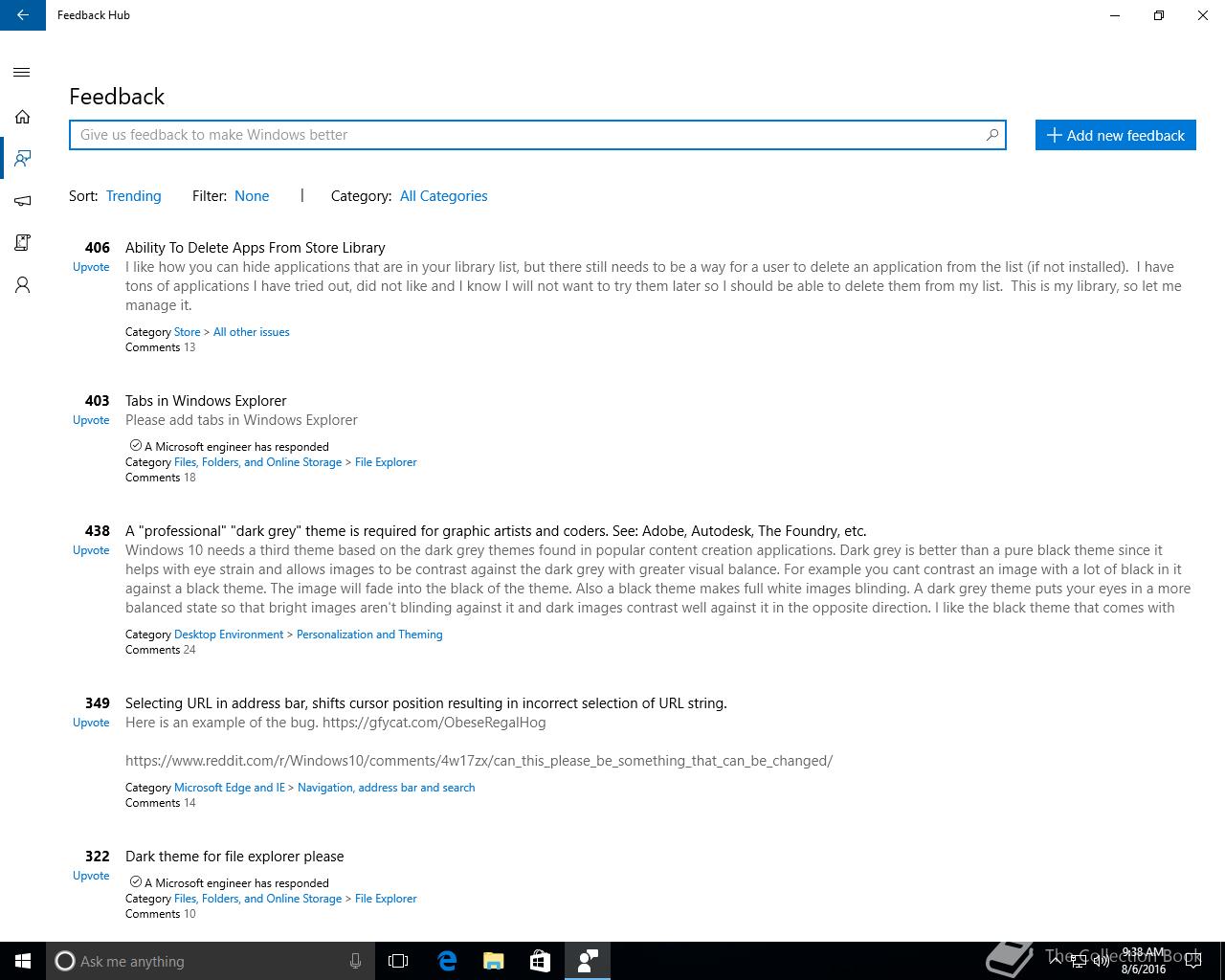The width and height of the screenshot is (1225, 980).
Task: Upvote the Selecting URL in address bar feedback
Action: pyautogui.click(x=91, y=723)
